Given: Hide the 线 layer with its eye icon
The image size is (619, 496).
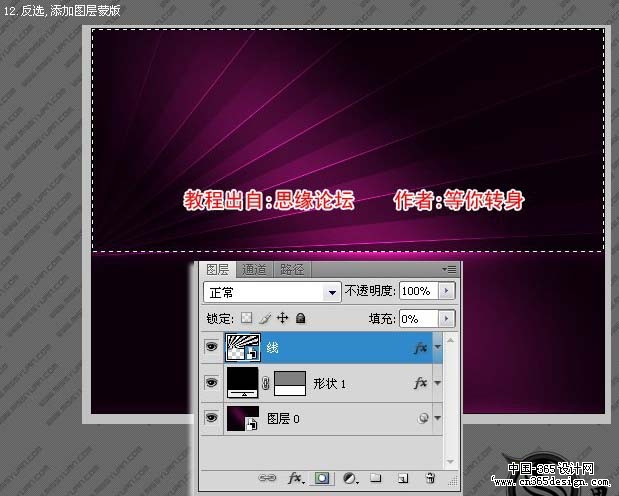Looking at the screenshot, I should [212, 347].
